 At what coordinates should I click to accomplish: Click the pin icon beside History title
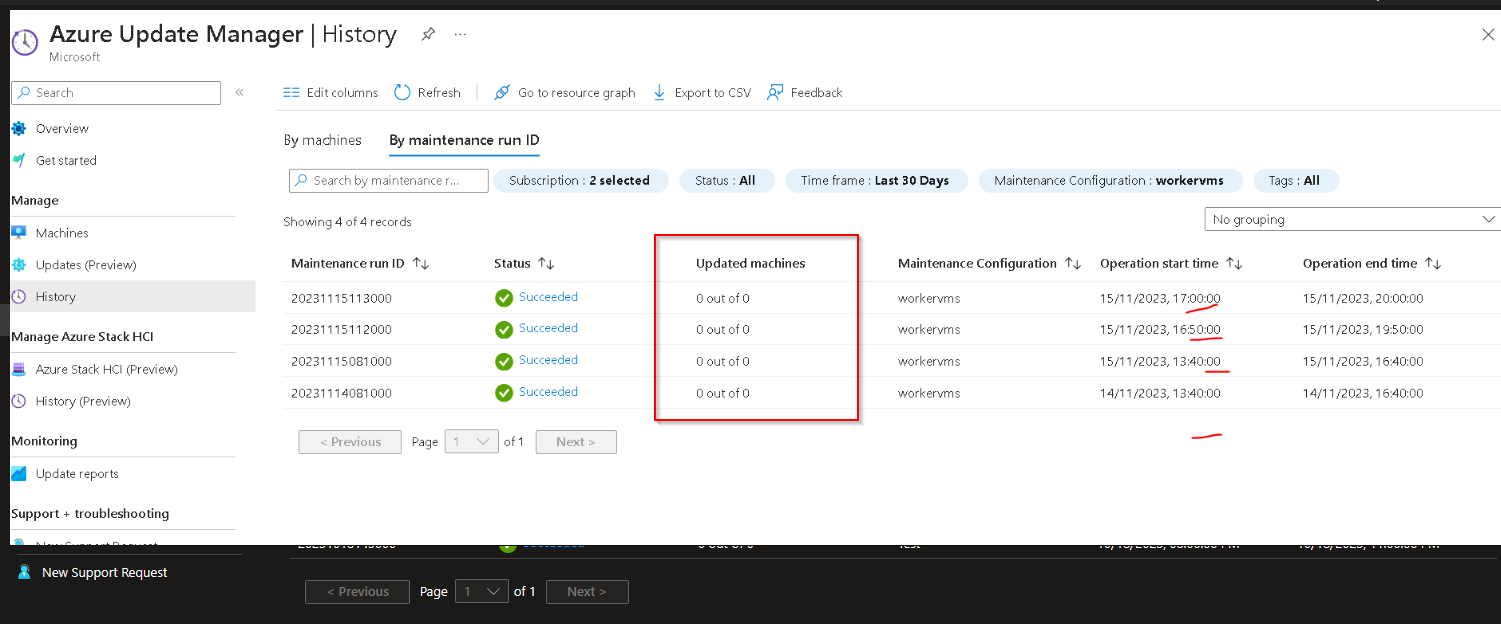click(x=428, y=34)
